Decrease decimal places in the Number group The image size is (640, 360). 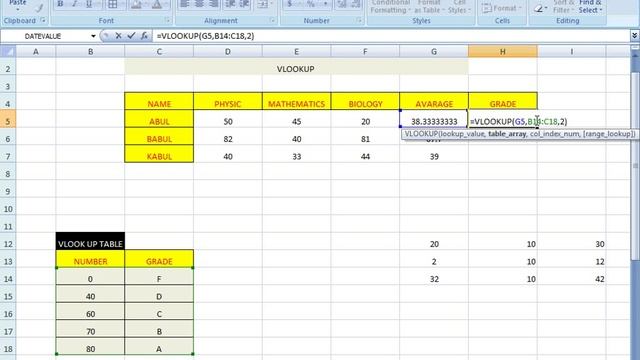356,4
